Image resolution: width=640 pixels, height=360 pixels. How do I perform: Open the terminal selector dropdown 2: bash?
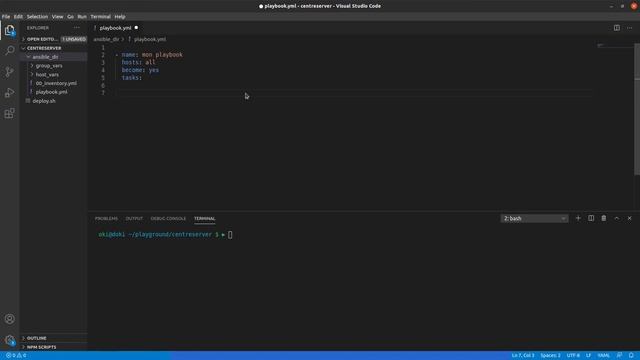534,219
